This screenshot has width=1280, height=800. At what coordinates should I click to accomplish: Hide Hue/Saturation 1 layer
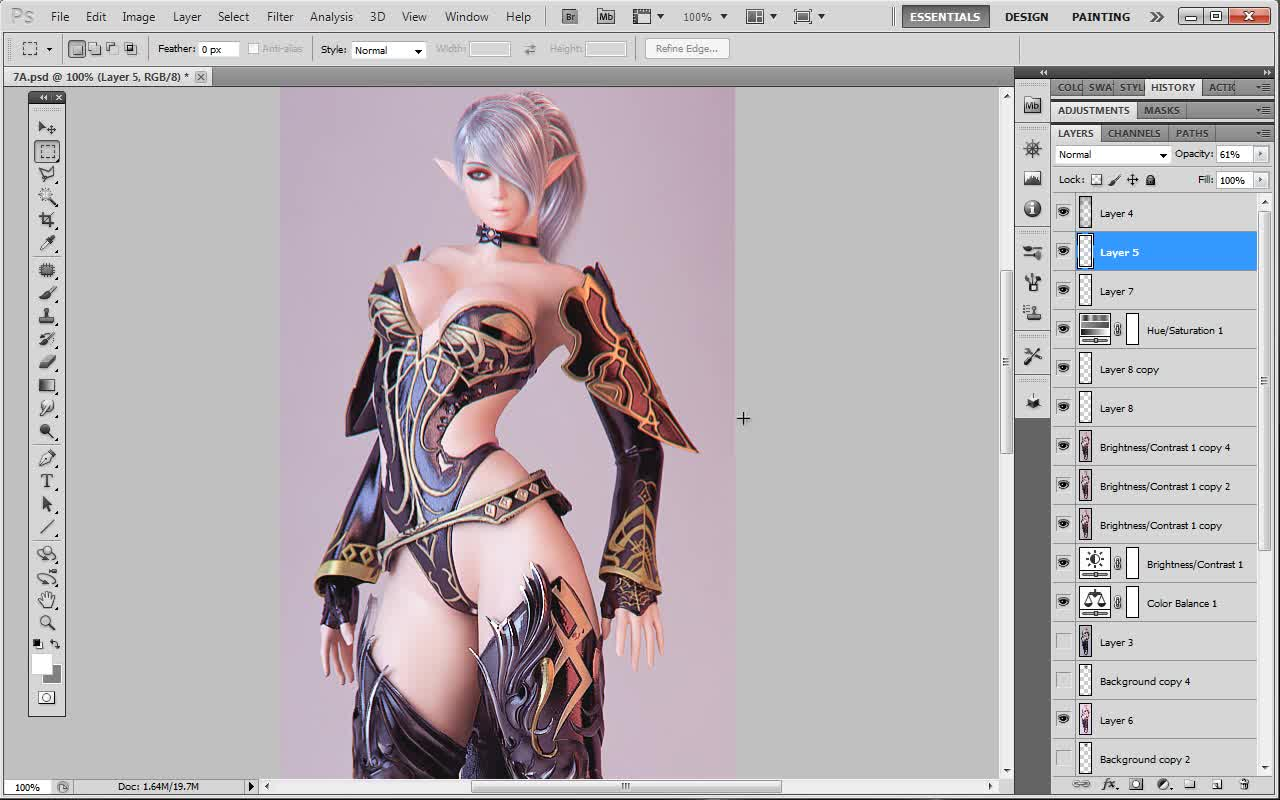pos(1063,329)
